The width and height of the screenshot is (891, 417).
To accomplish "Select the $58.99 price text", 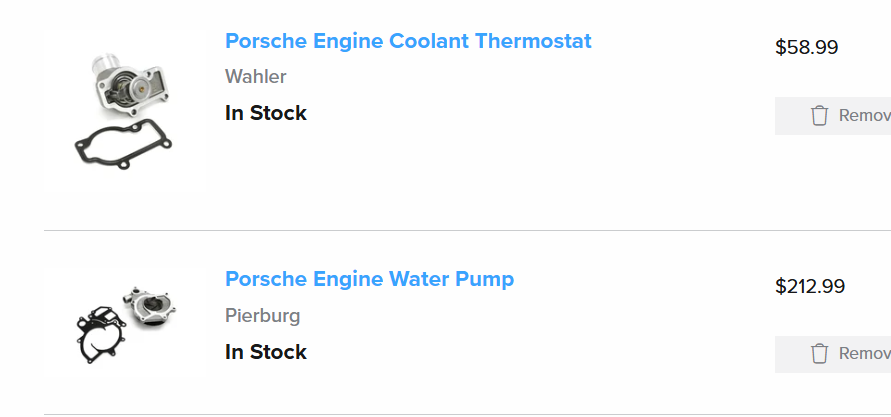I will (806, 47).
